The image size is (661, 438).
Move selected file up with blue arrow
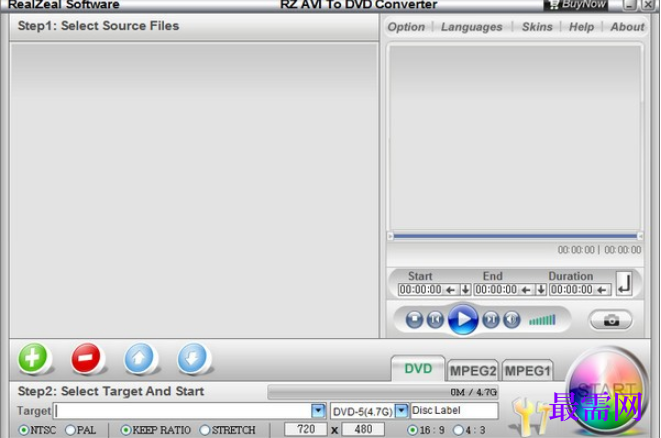[x=139, y=358]
